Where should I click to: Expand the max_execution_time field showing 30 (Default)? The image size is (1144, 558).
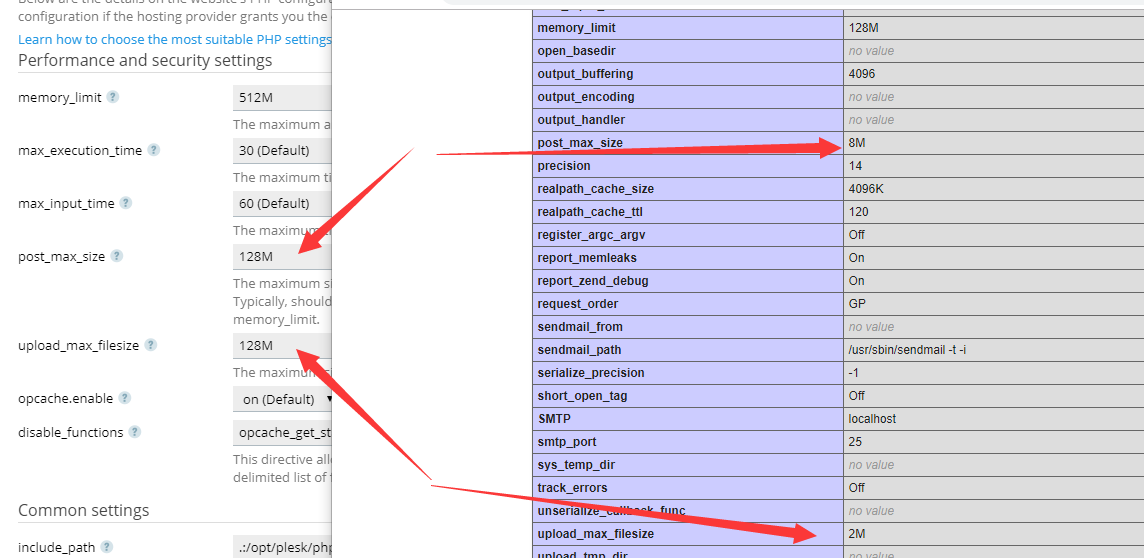[282, 151]
